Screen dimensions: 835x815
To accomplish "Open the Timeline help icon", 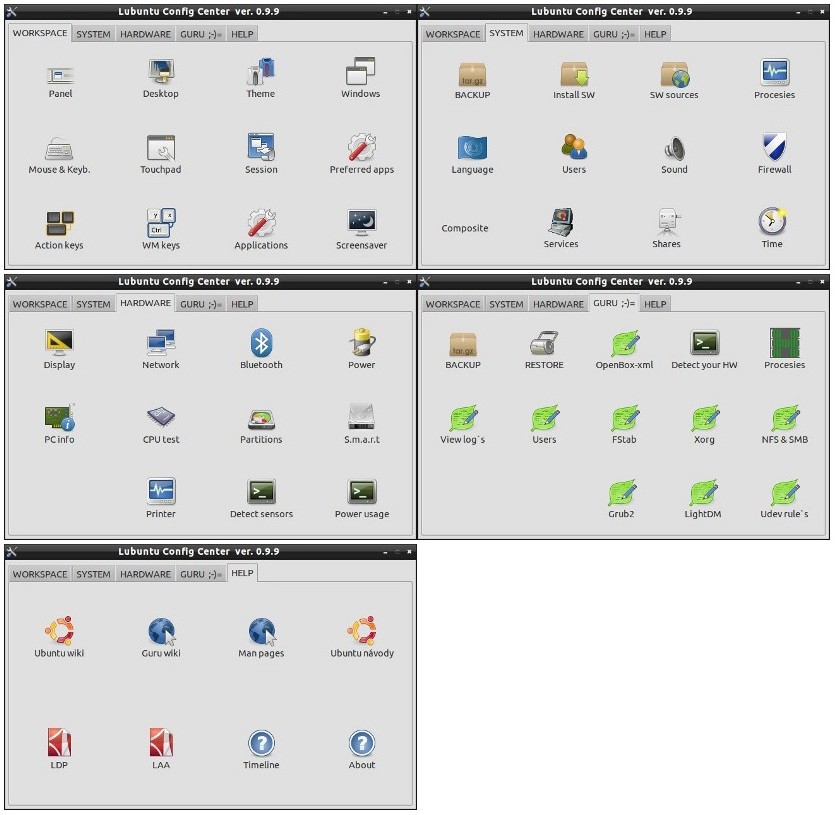I will [x=261, y=743].
